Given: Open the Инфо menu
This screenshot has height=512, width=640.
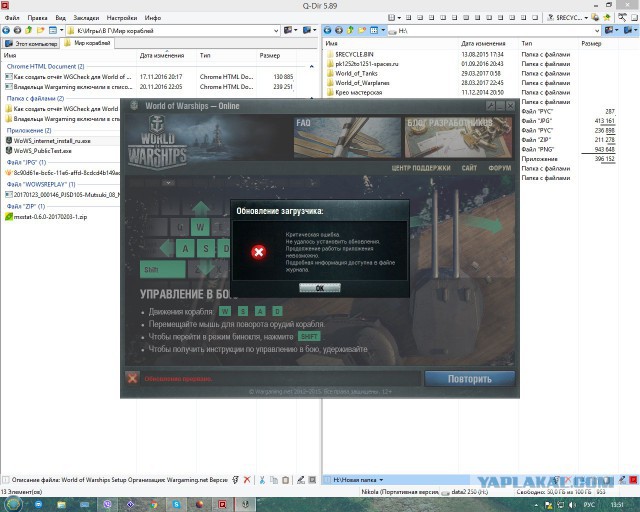Looking at the screenshot, I should point(153,18).
